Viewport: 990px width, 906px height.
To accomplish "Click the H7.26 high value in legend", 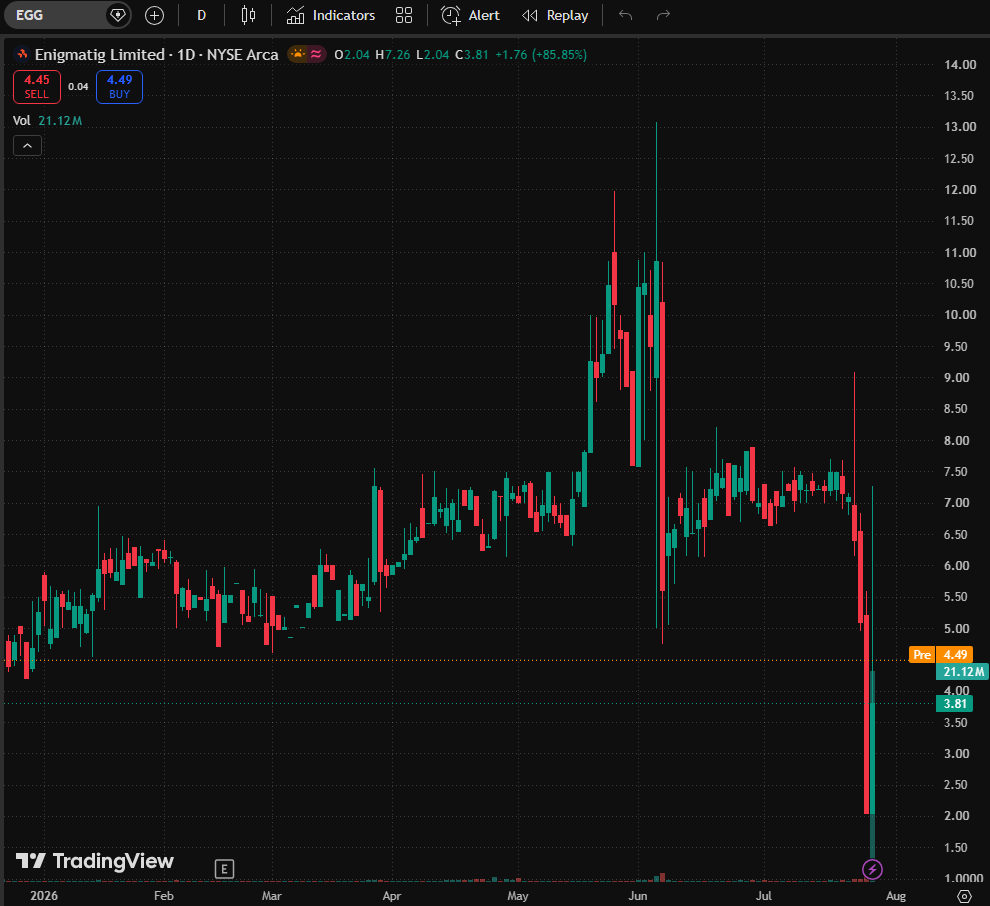I will pyautogui.click(x=393, y=55).
